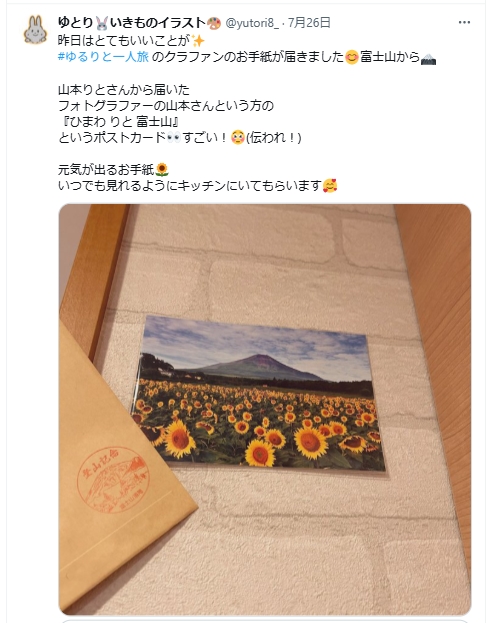Viewport: 500px width, 623px height.
Task: Click the sparkles emoji after 昨日はとてもいいことが
Action: tap(198, 41)
